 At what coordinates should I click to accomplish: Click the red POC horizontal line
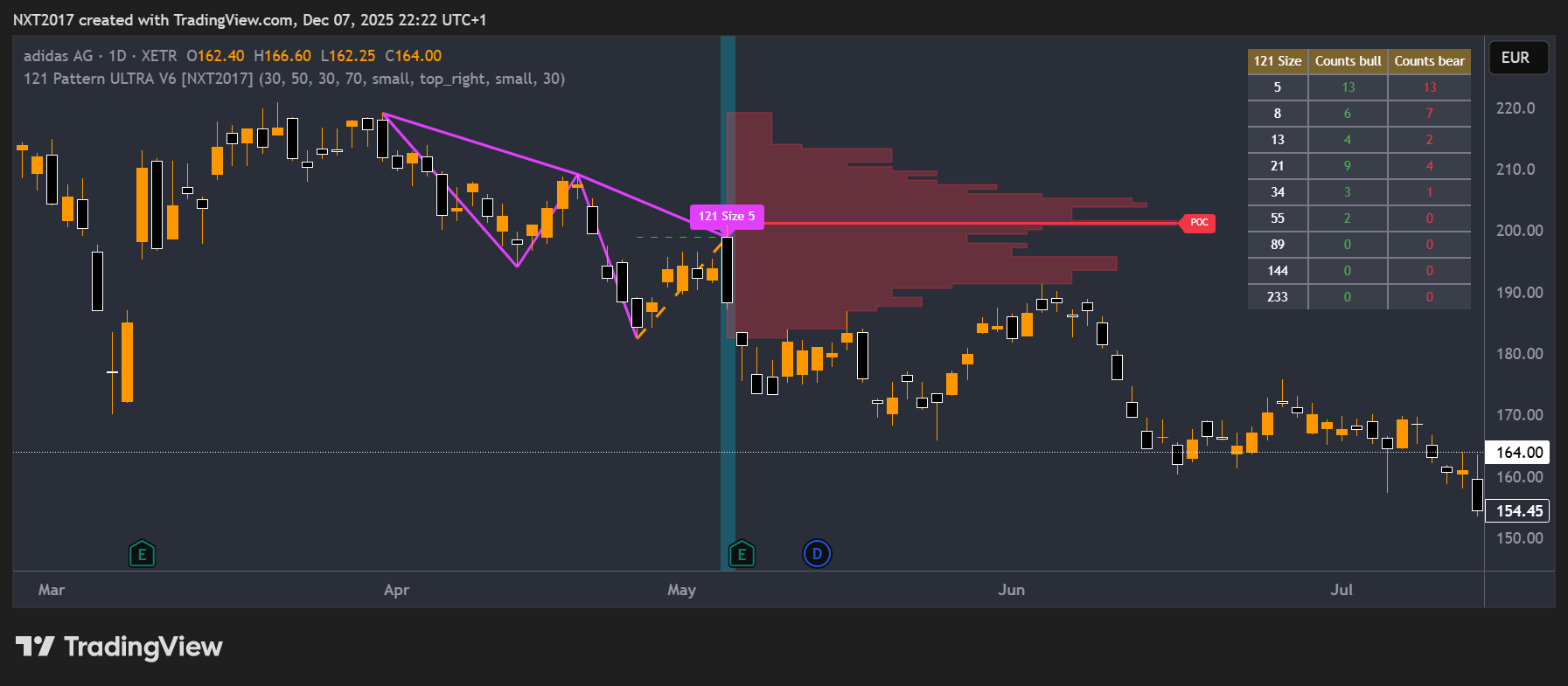(962, 224)
